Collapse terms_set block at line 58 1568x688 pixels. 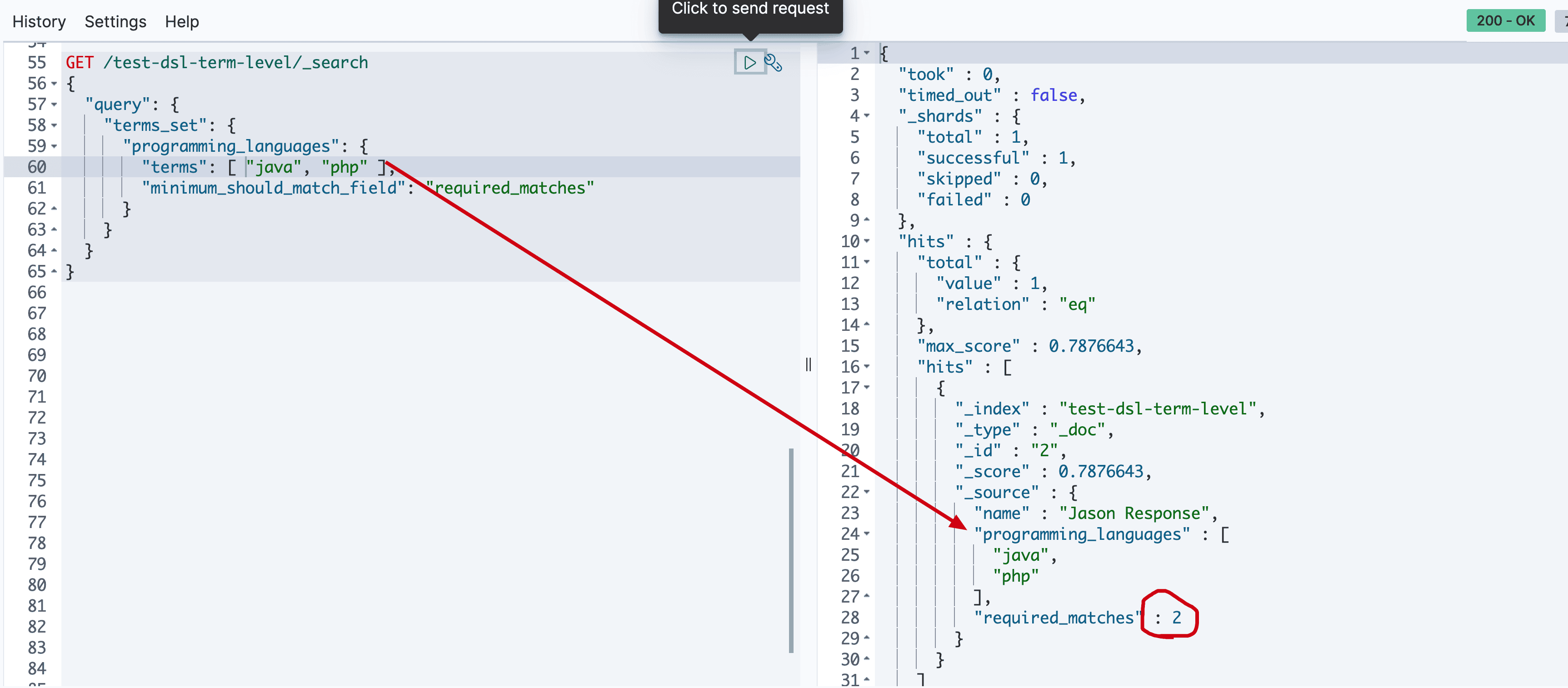pyautogui.click(x=54, y=125)
